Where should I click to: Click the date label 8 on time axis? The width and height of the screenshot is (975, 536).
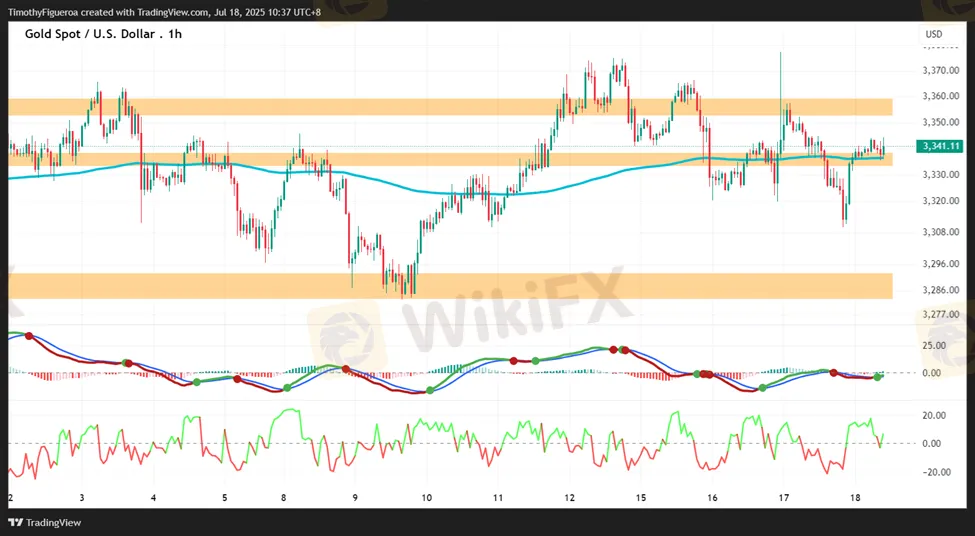(284, 498)
